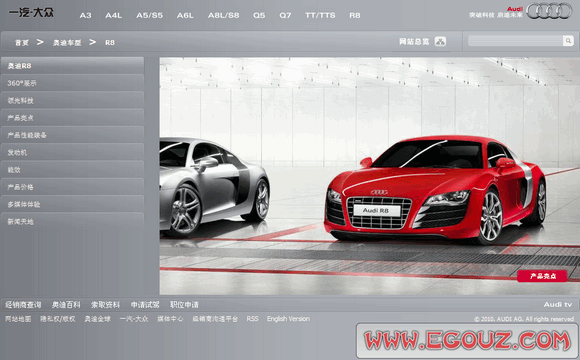The image size is (580, 360).
Task: Go to 首页 in the breadcrumb
Action: click(22, 43)
